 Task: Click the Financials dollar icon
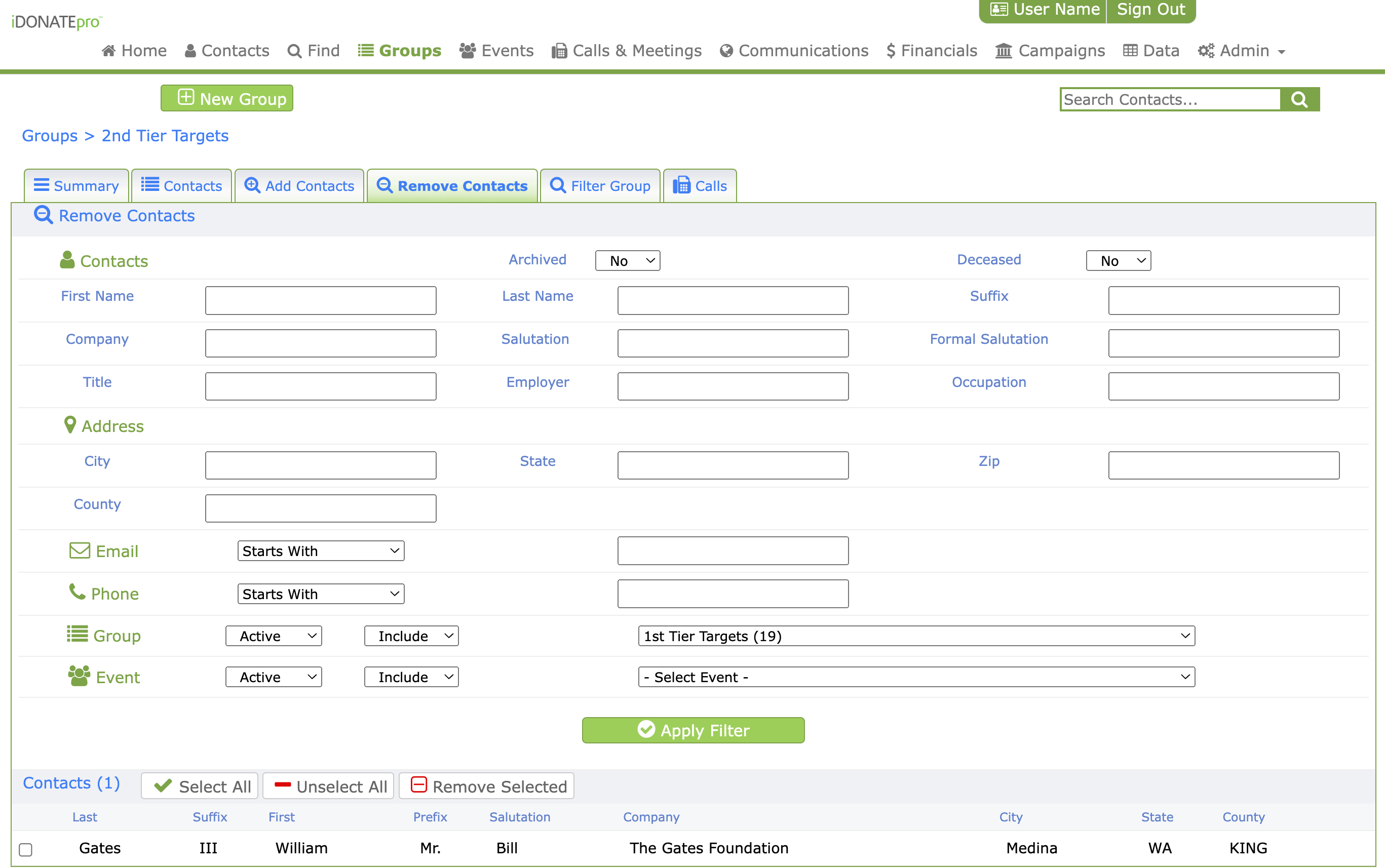(x=891, y=51)
